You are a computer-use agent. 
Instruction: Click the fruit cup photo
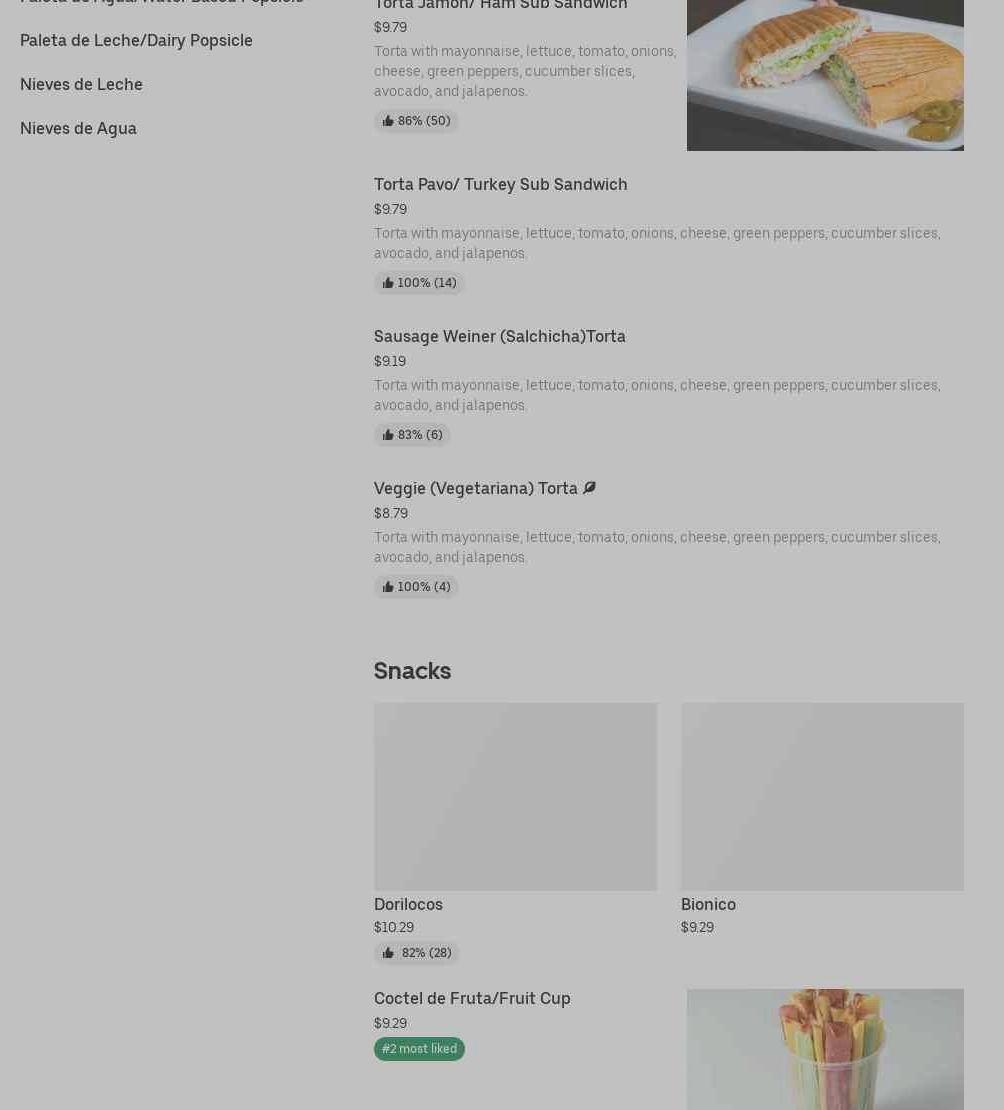tap(825, 1049)
